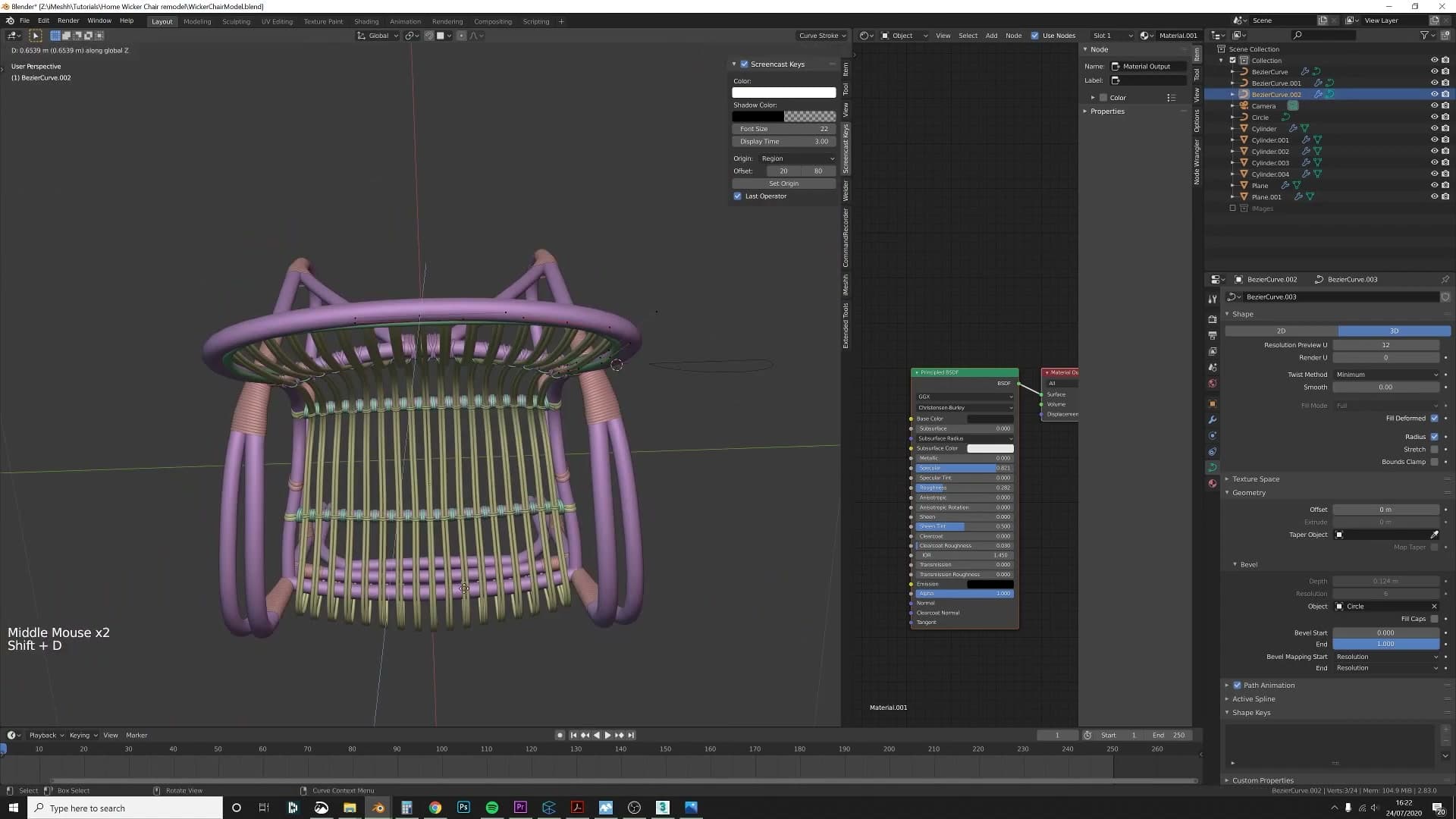Image resolution: width=1456 pixels, height=819 pixels.
Task: Select the Tweak cursor tool in viewport header
Action: click(35, 36)
